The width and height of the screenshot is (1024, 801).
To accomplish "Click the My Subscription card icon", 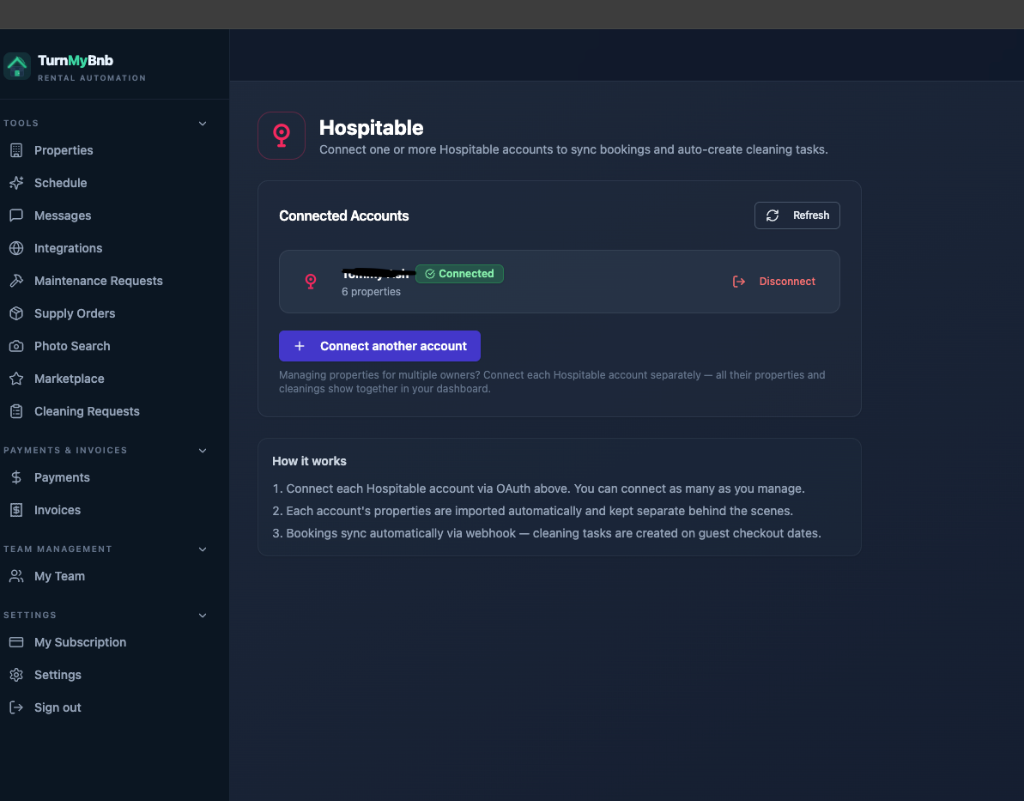I will (16, 642).
